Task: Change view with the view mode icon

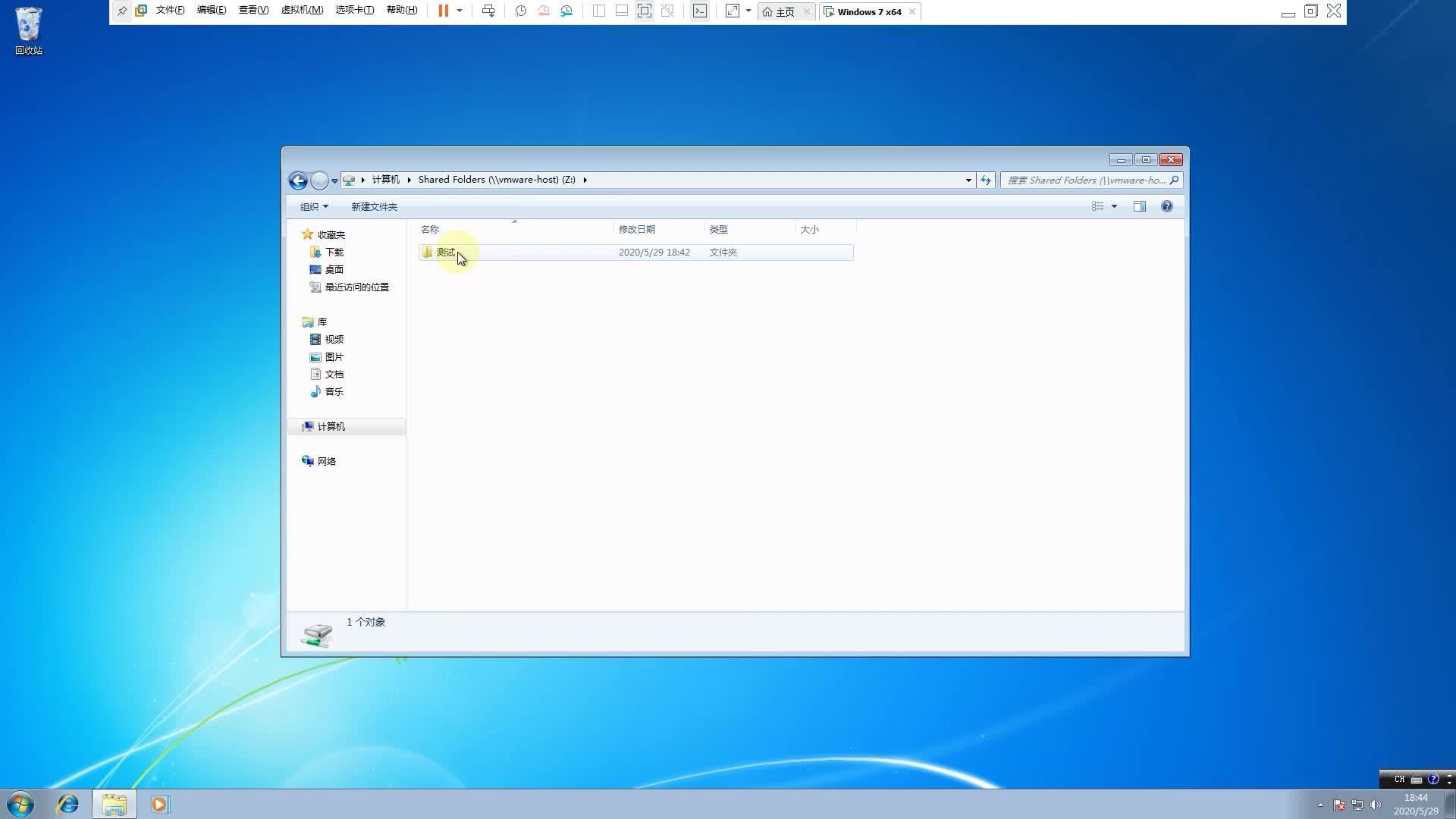Action: pyautogui.click(x=1097, y=206)
